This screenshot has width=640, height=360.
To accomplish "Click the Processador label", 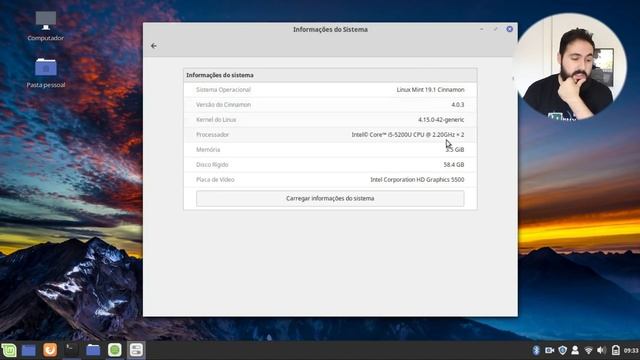I will tap(212, 134).
